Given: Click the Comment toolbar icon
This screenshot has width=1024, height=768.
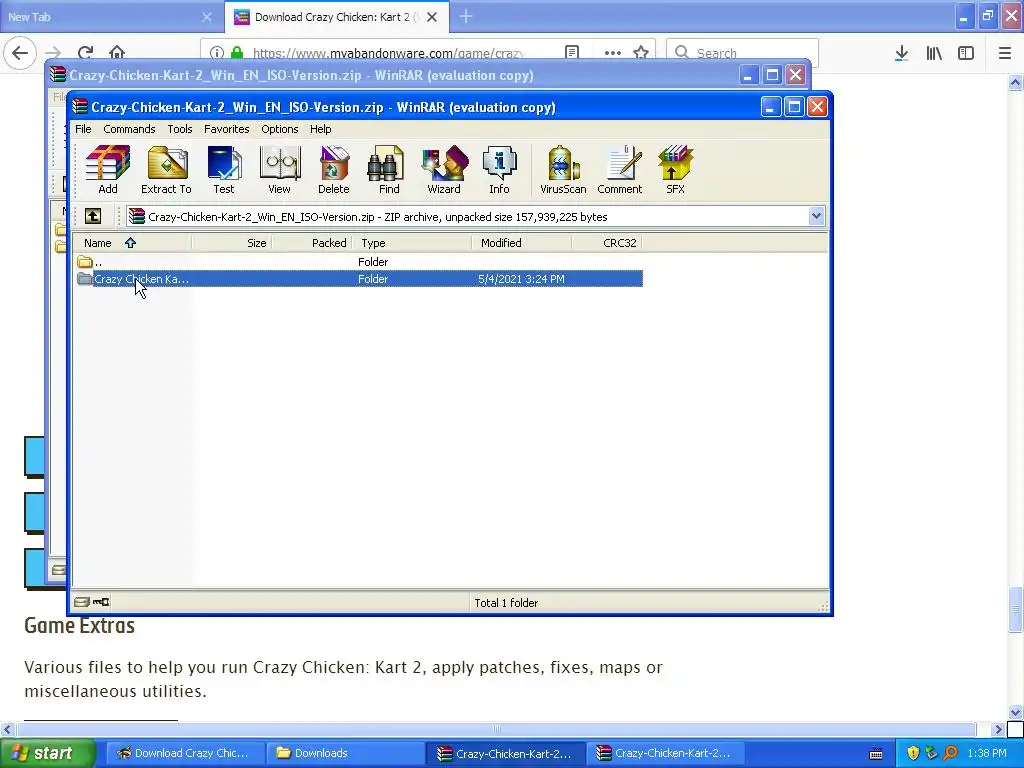Looking at the screenshot, I should (620, 170).
